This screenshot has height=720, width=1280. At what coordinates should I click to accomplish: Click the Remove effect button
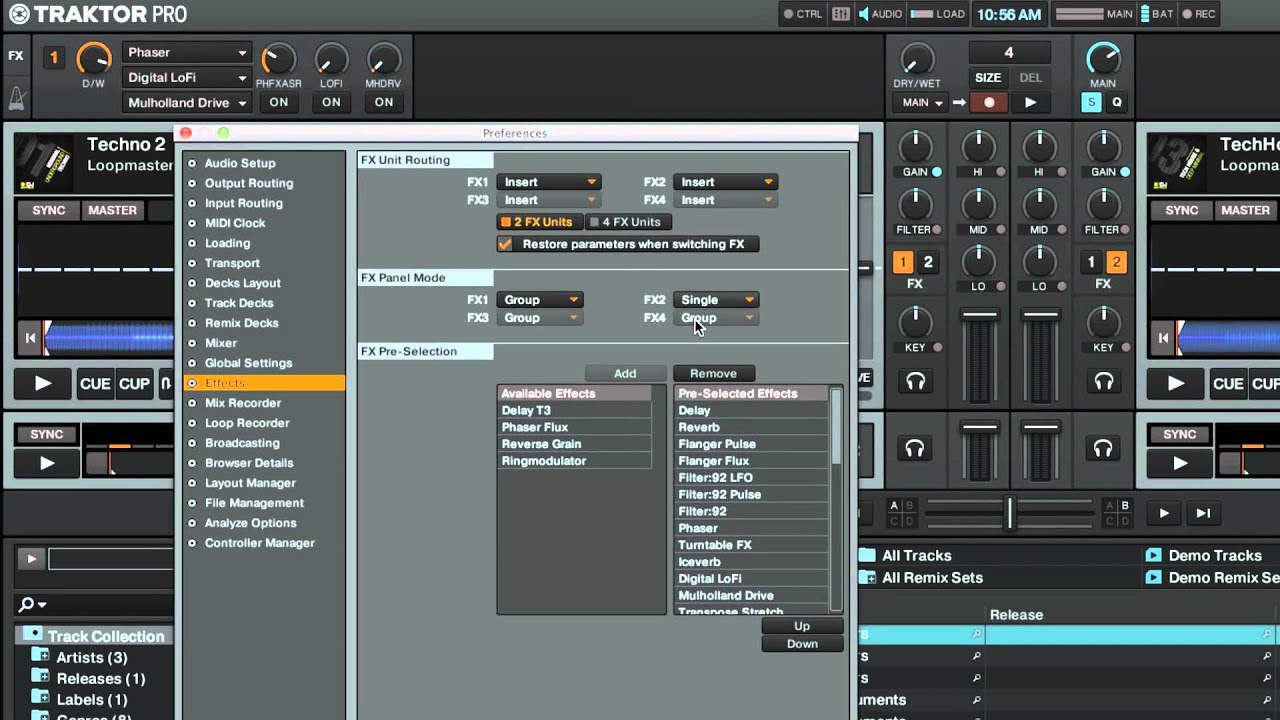(713, 373)
